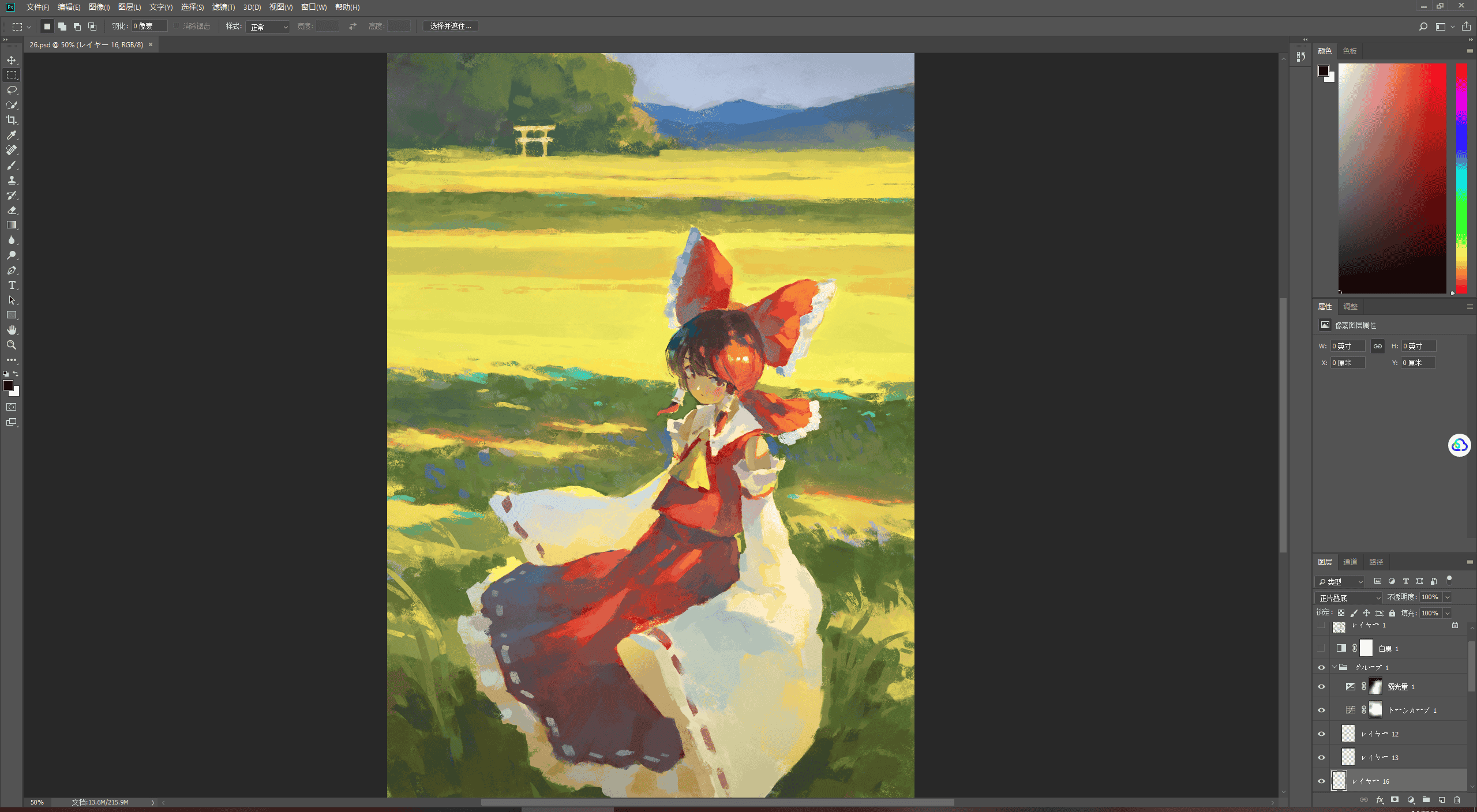Select the Lasso tool
The image size is (1477, 812).
point(12,90)
